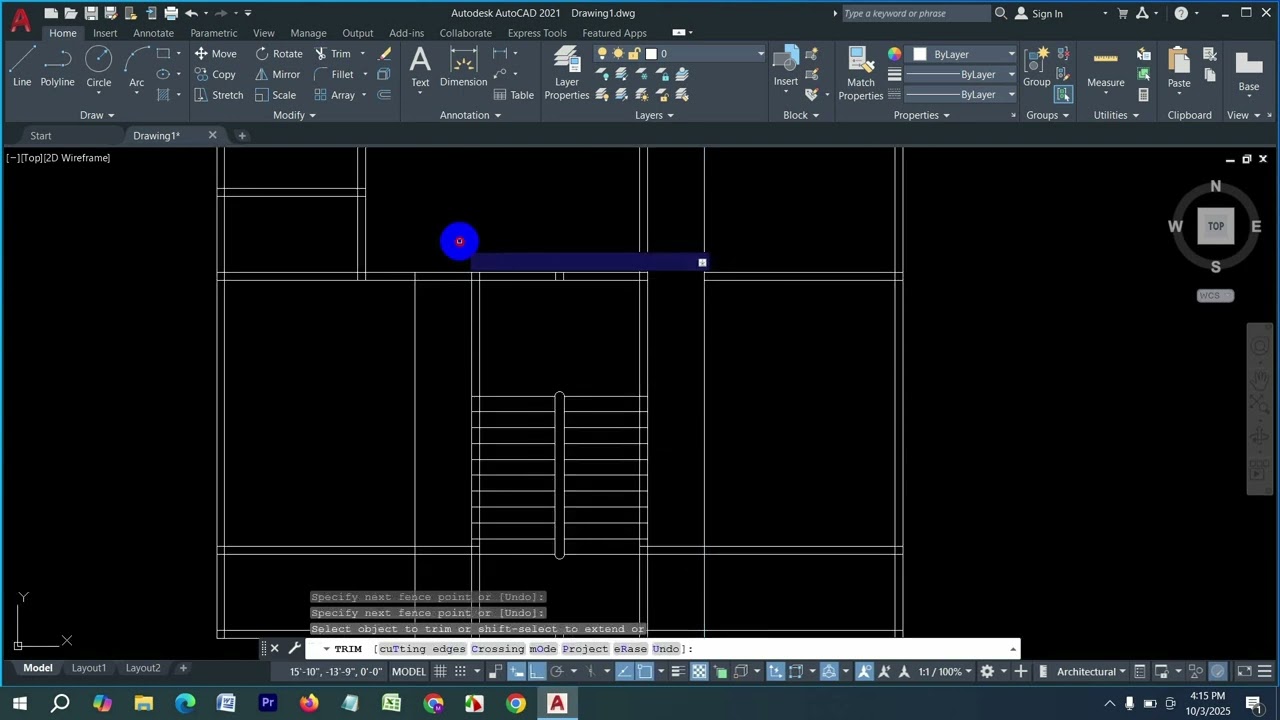The width and height of the screenshot is (1280, 720).
Task: Toggle polar tracking in status bar
Action: click(x=557, y=671)
